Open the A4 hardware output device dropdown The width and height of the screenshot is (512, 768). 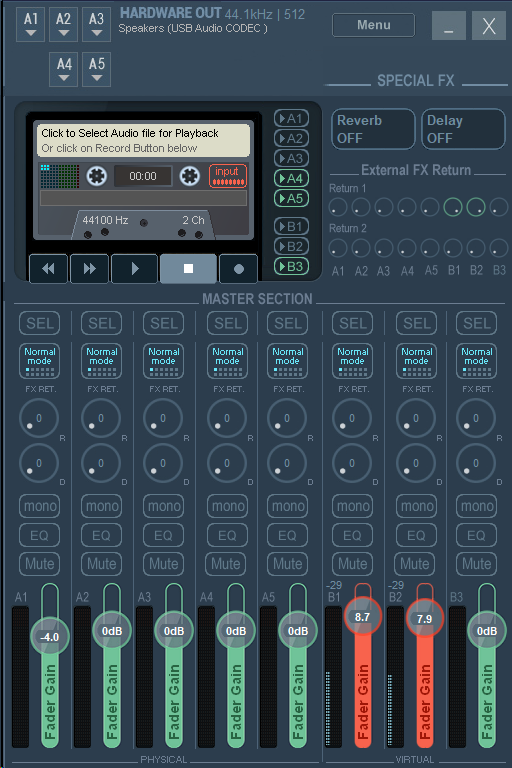(x=64, y=70)
